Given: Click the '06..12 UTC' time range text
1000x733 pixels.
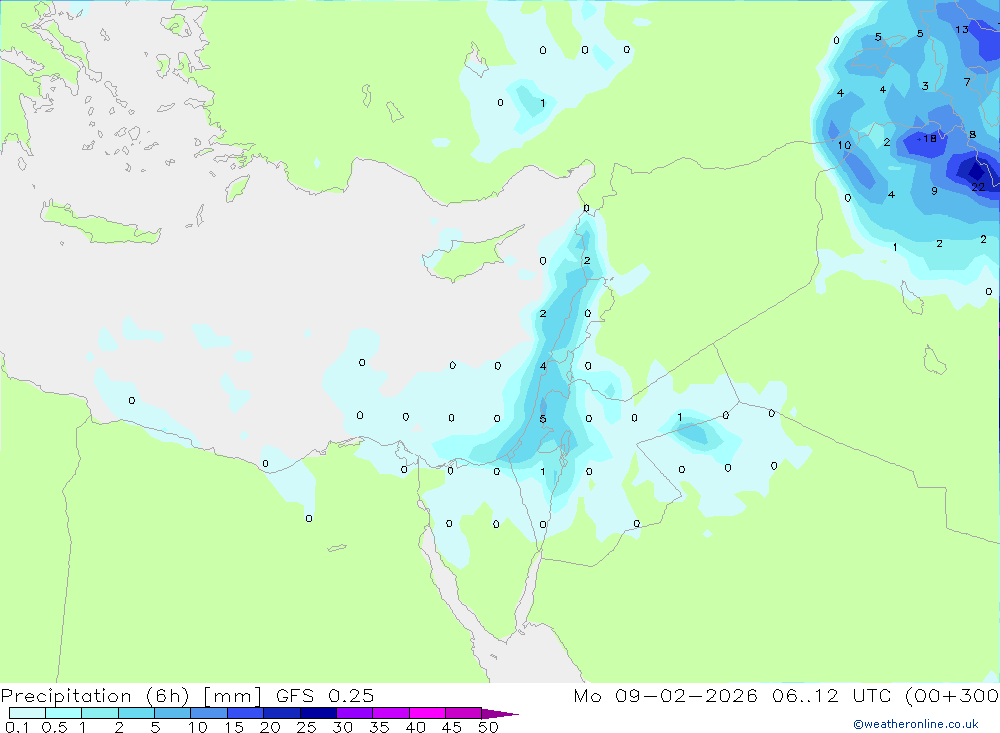Looking at the screenshot, I should click(x=833, y=696).
